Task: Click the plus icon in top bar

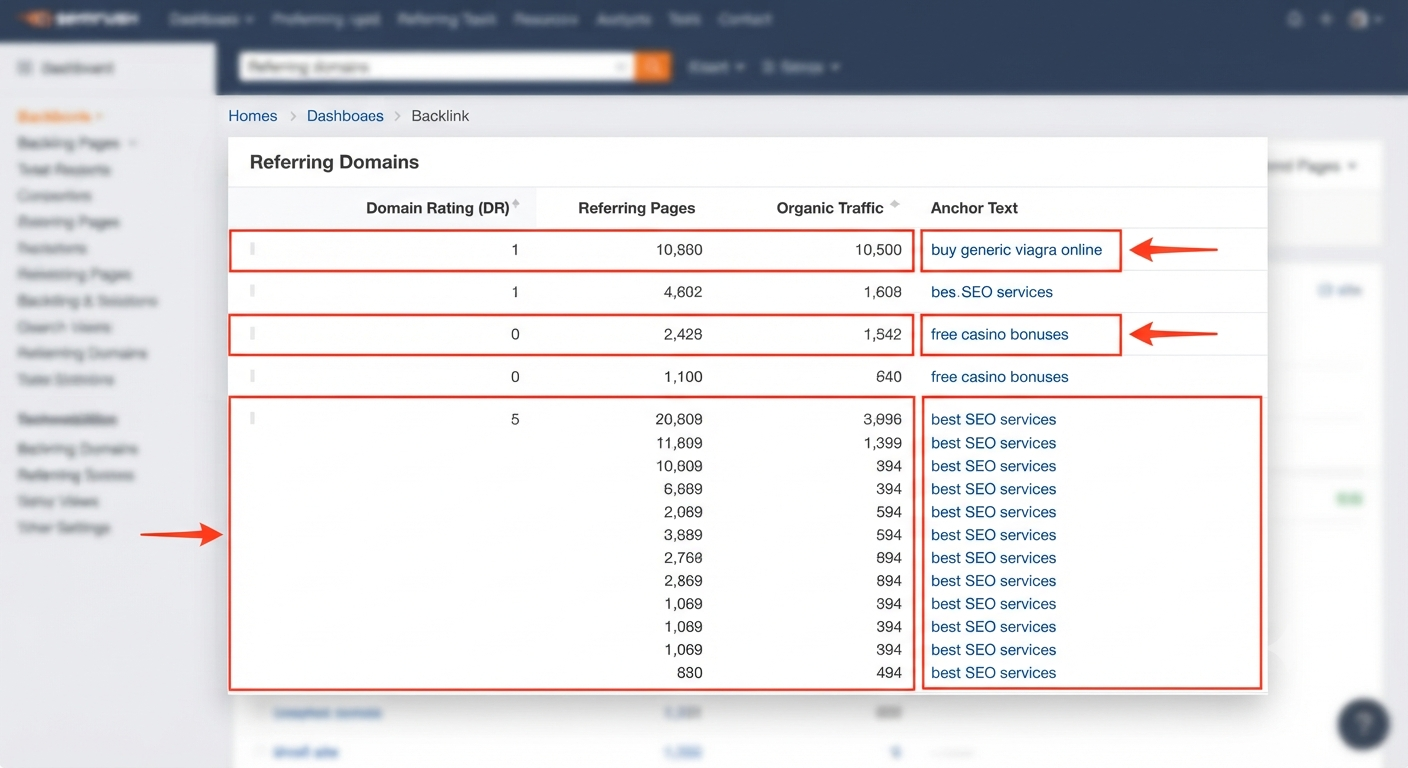Action: pyautogui.click(x=1326, y=19)
